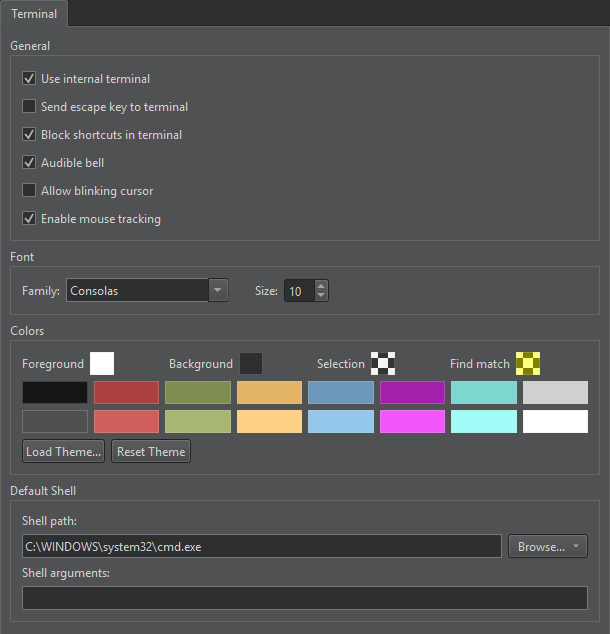Switch to the Terminal tab
The height and width of the screenshot is (634, 610).
34,14
